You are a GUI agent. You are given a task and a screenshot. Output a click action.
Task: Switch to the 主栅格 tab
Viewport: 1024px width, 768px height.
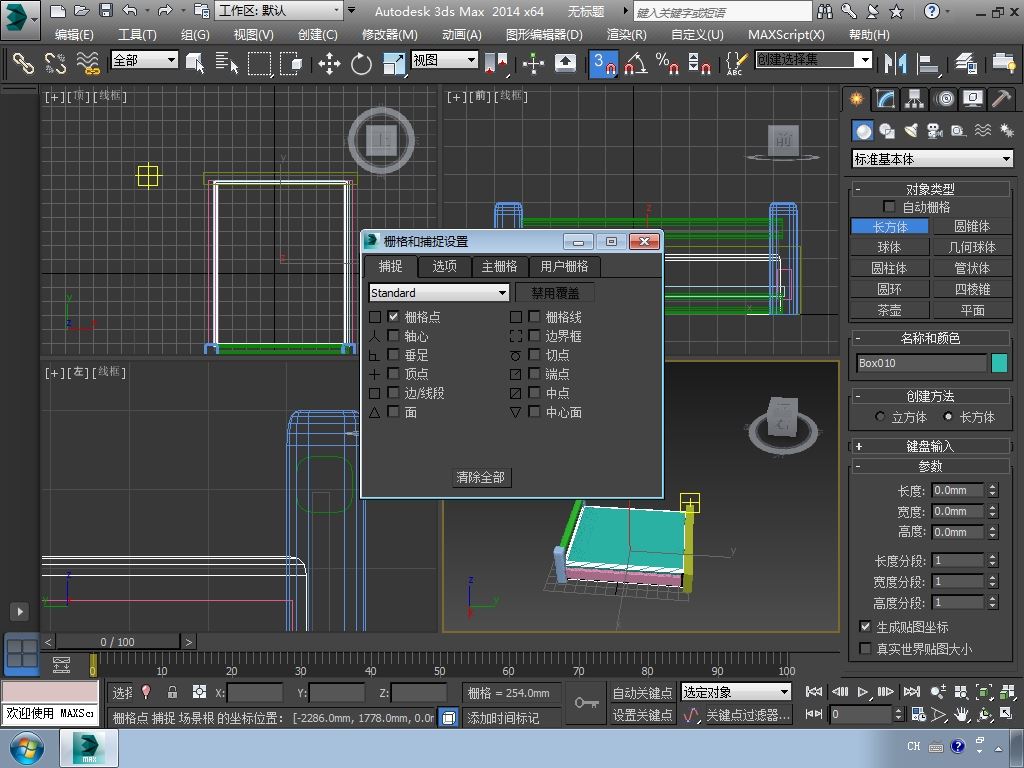point(499,266)
